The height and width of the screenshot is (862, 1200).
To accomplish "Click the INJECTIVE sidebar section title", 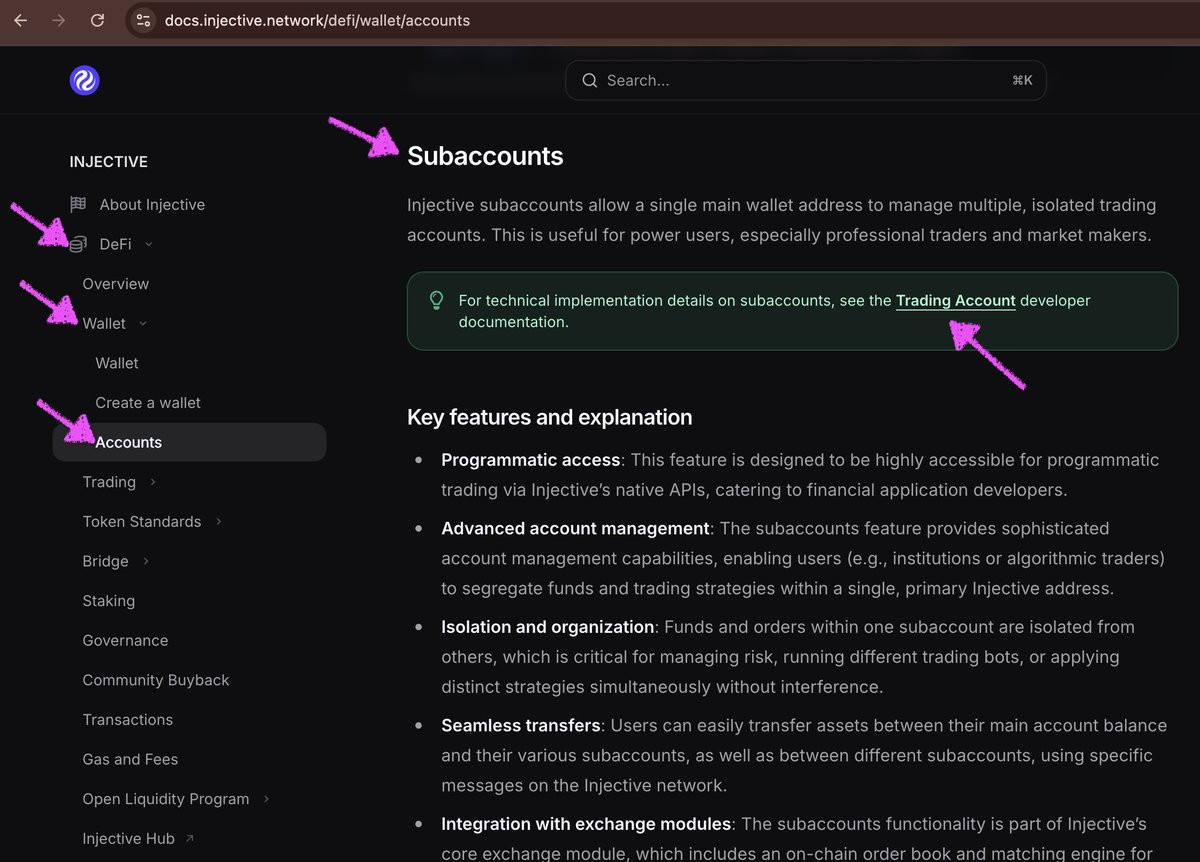I will point(109,162).
